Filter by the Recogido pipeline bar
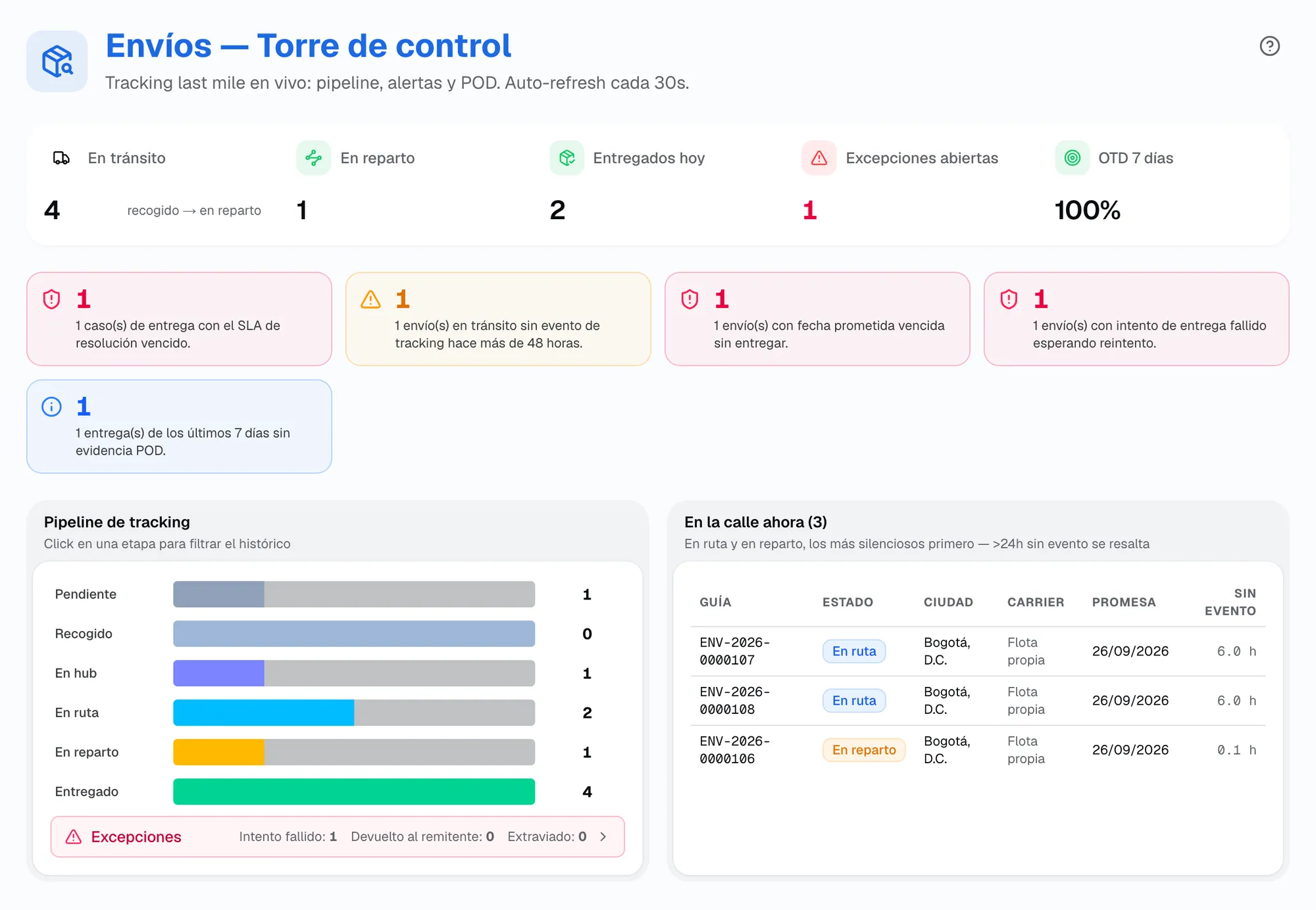The image size is (1316, 910). click(x=354, y=634)
